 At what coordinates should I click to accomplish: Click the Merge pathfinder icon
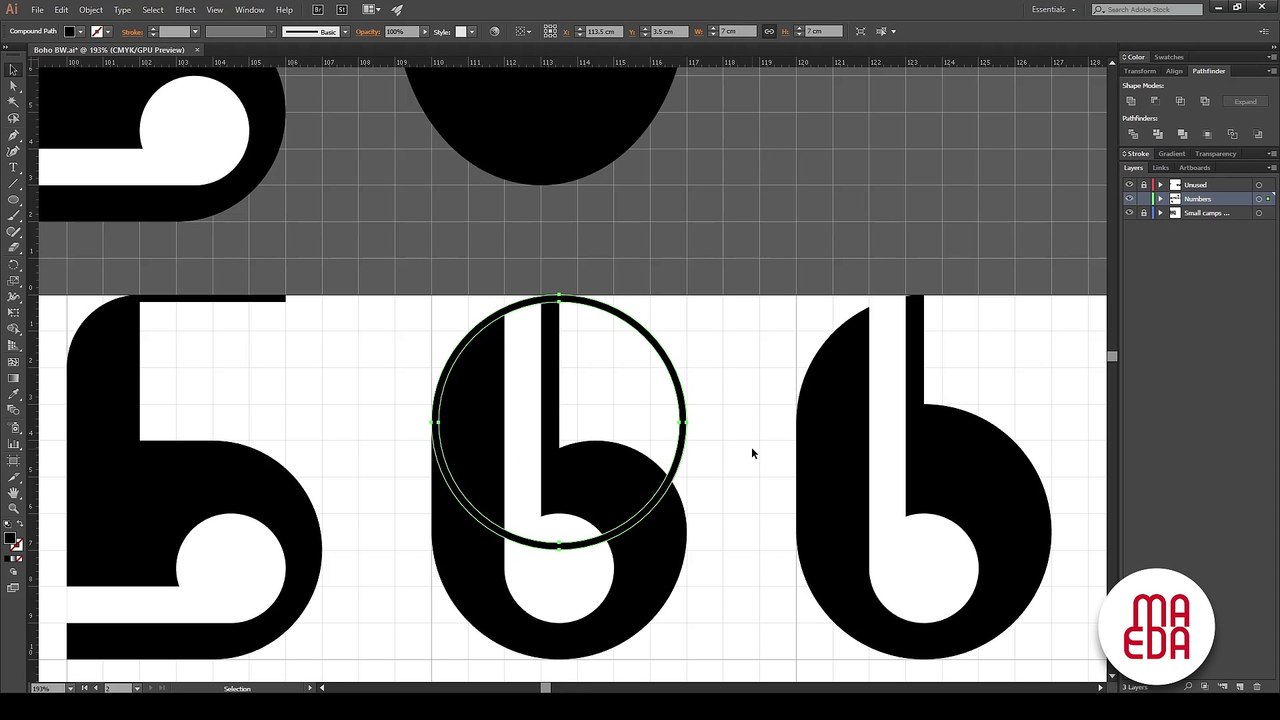(1182, 134)
